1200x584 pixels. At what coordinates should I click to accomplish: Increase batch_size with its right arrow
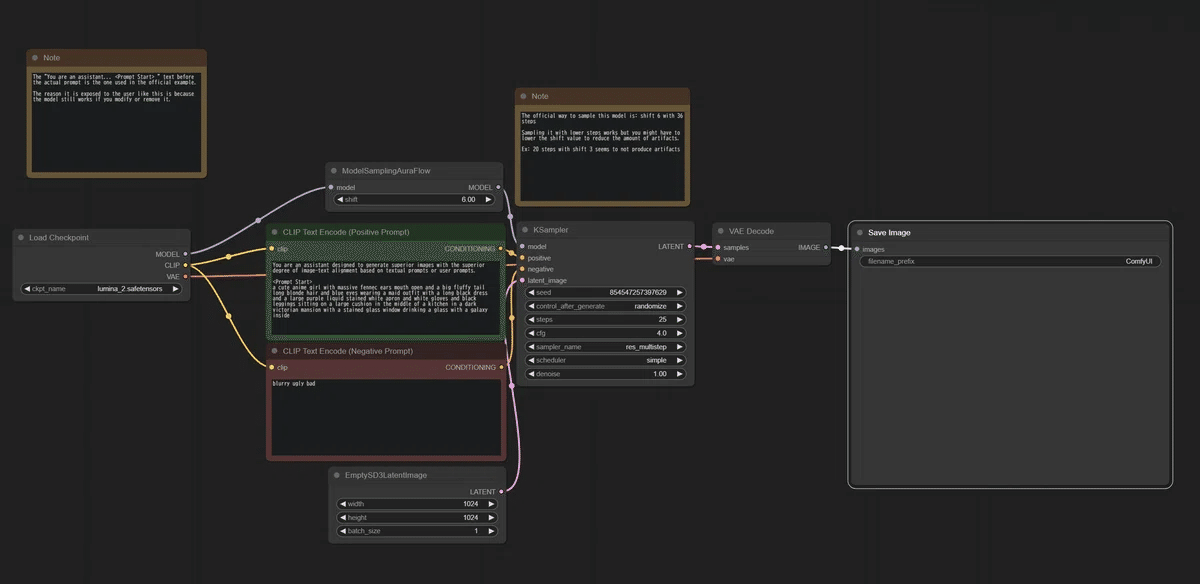(x=491, y=531)
